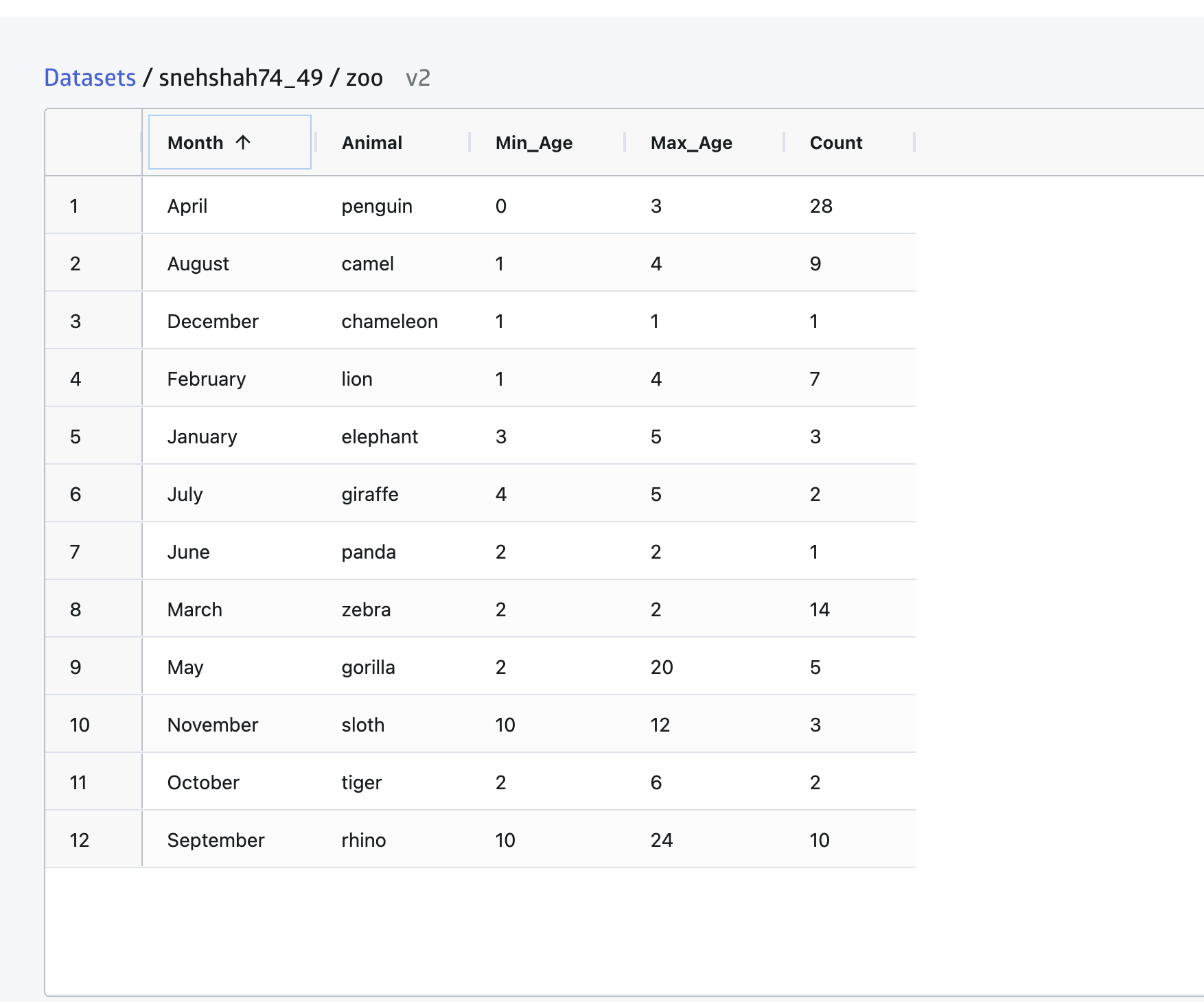Select row number 12
The height and width of the screenshot is (1002, 1204).
80,840
